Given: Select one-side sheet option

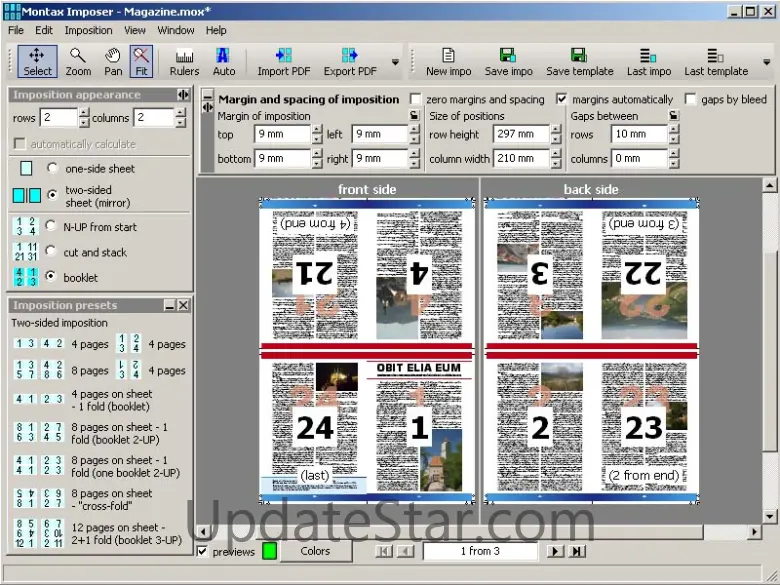Looking at the screenshot, I should coord(52,168).
